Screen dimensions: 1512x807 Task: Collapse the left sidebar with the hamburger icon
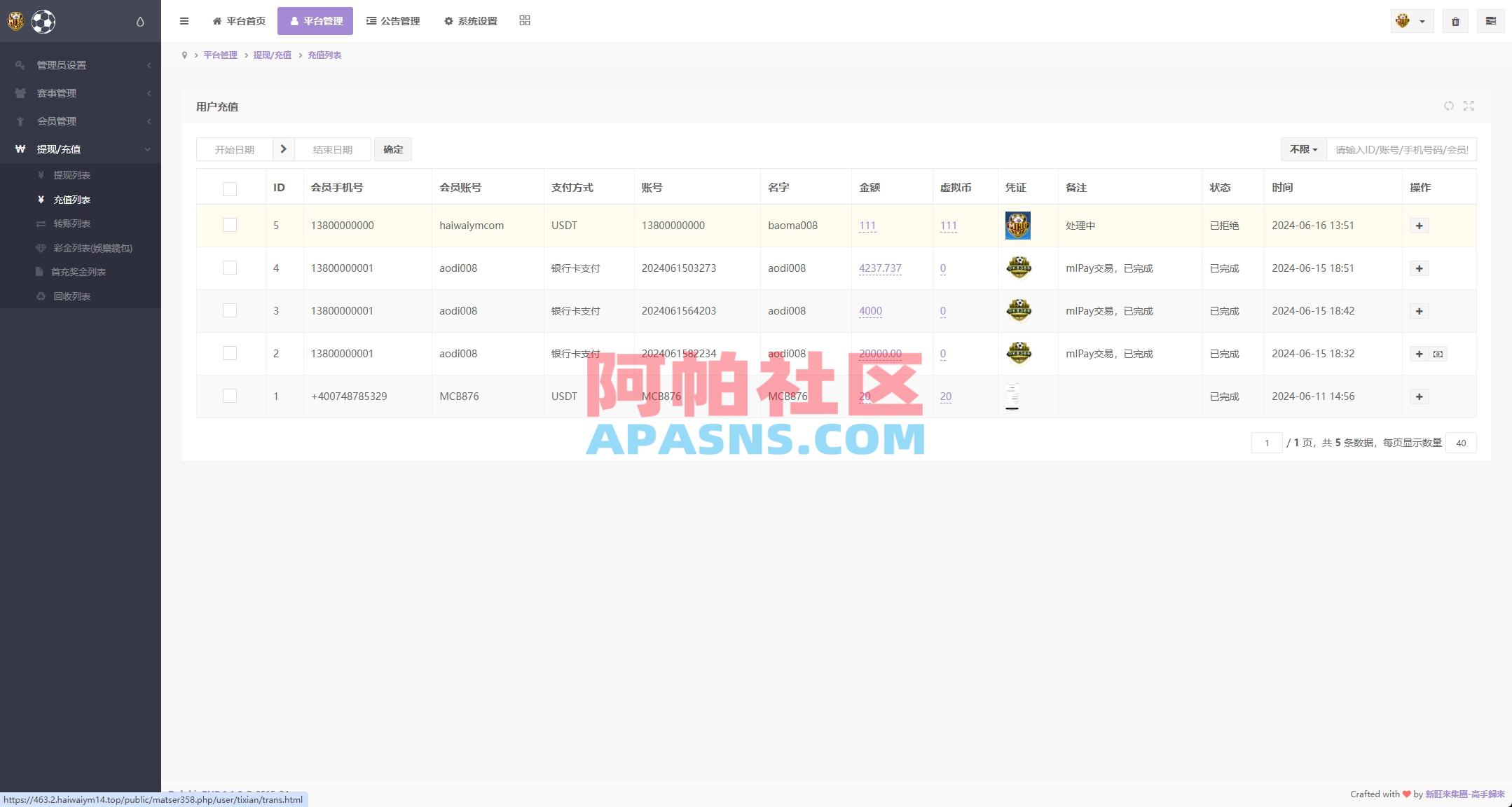(x=184, y=21)
